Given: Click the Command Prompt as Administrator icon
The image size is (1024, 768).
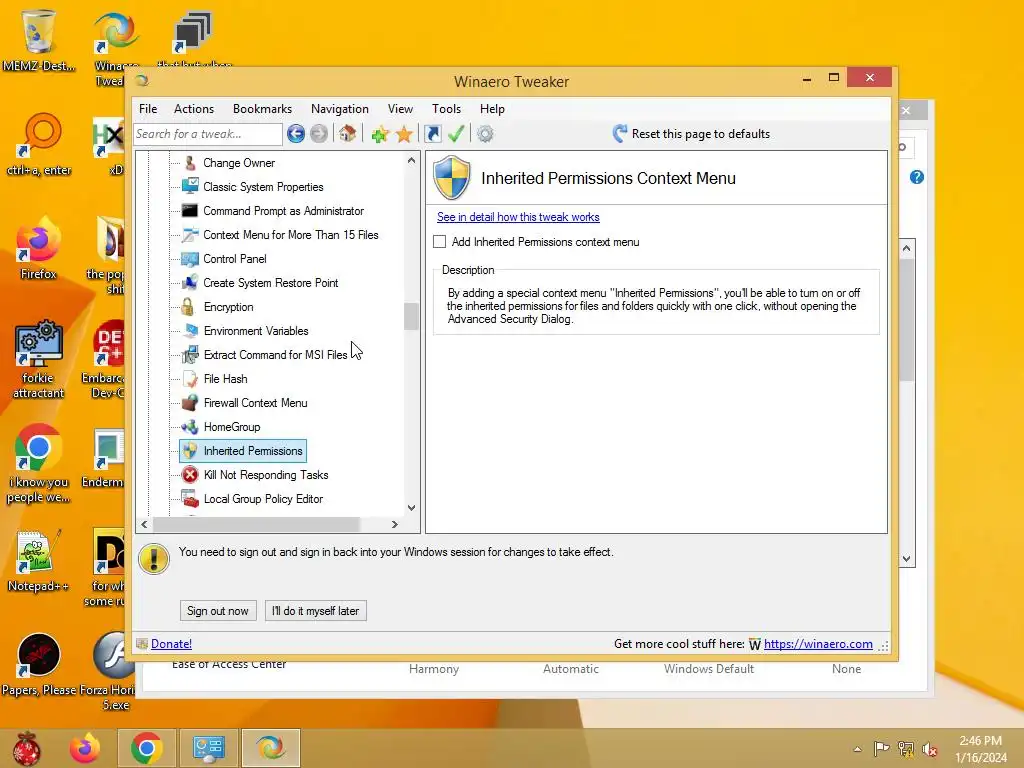Looking at the screenshot, I should tap(190, 210).
